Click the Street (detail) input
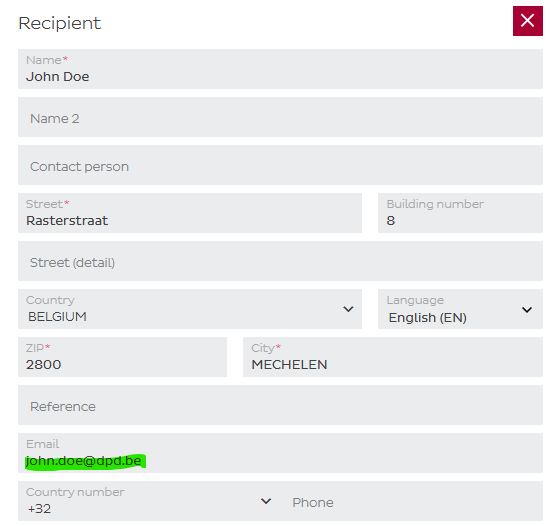 (x=280, y=261)
